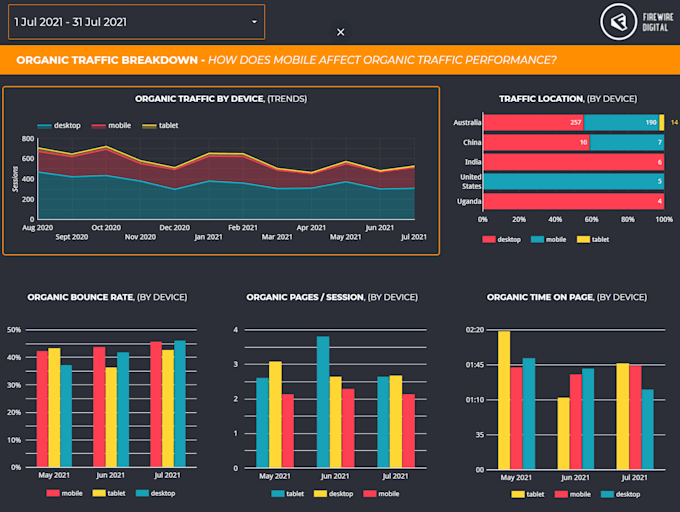Click May 2021 tablet time on page bar
Image resolution: width=680 pixels, height=512 pixels.
click(504, 400)
